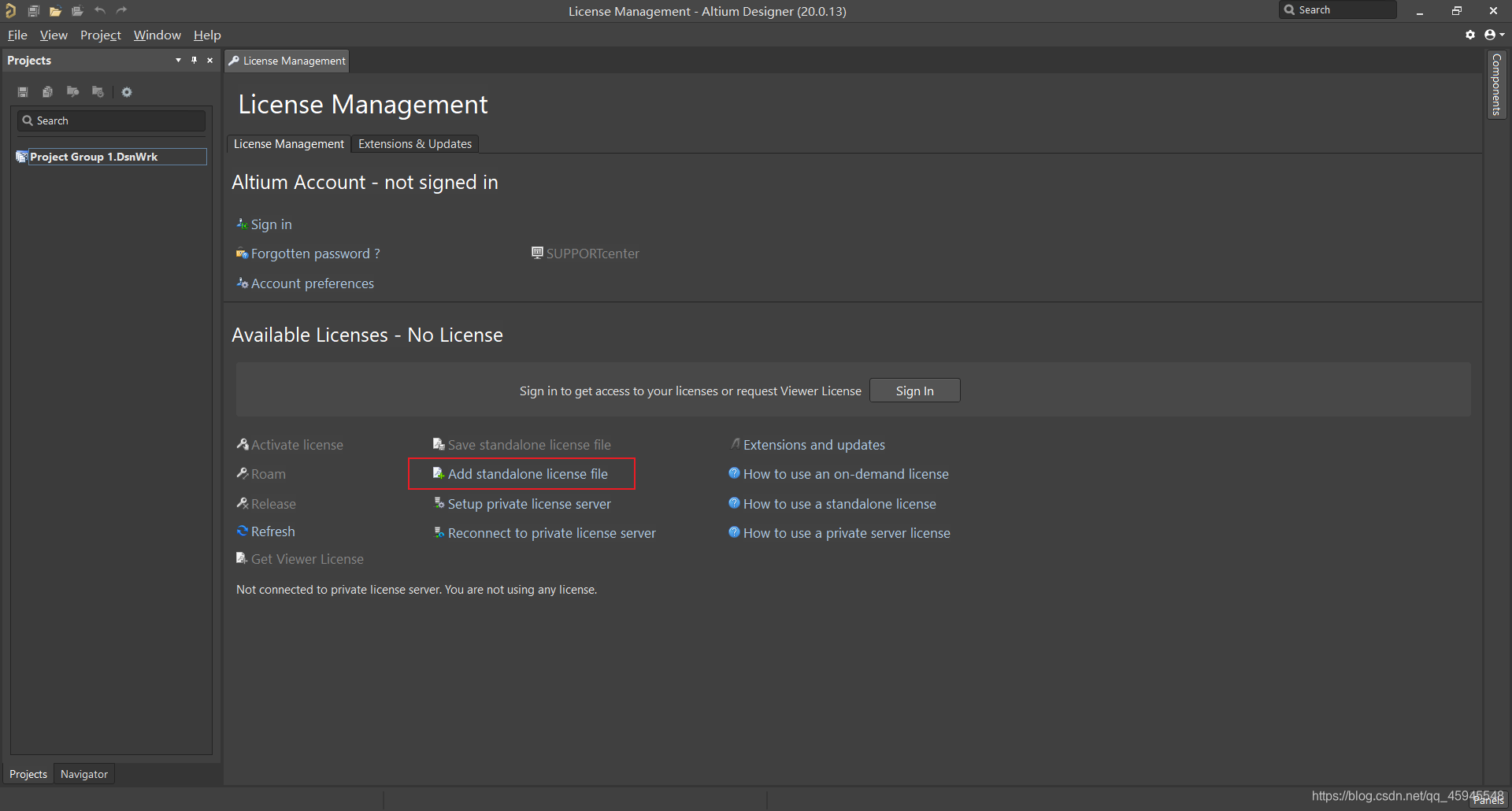Click Setup private license server link

tap(528, 504)
